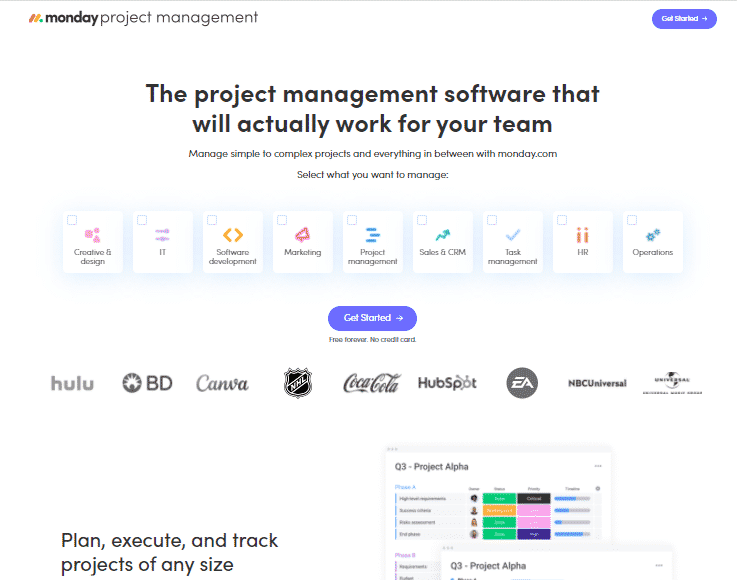Click the Critical priority cell
Screen dimensions: 737x580
[x=533, y=498]
